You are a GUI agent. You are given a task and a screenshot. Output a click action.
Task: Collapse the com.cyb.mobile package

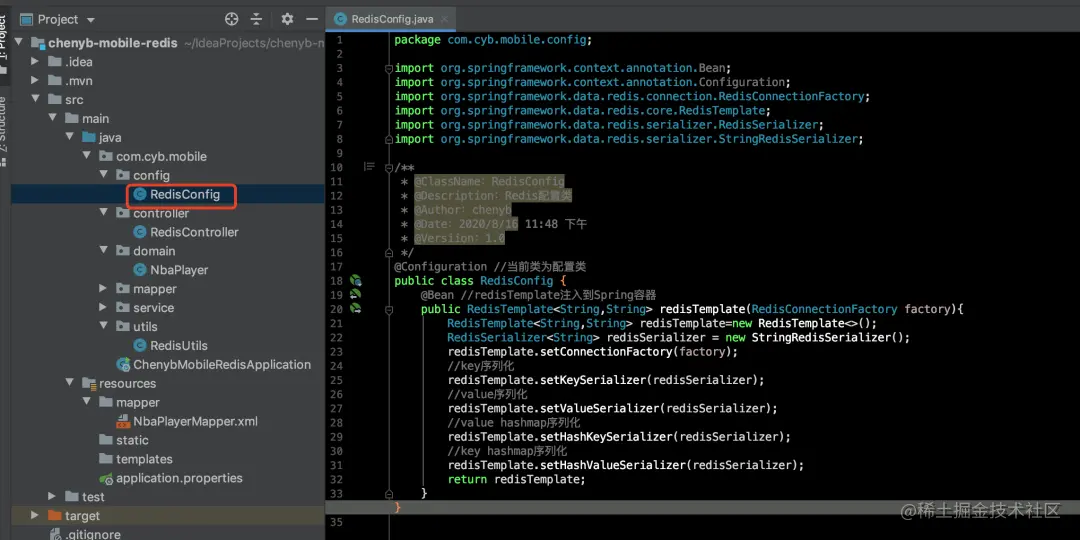[87, 156]
